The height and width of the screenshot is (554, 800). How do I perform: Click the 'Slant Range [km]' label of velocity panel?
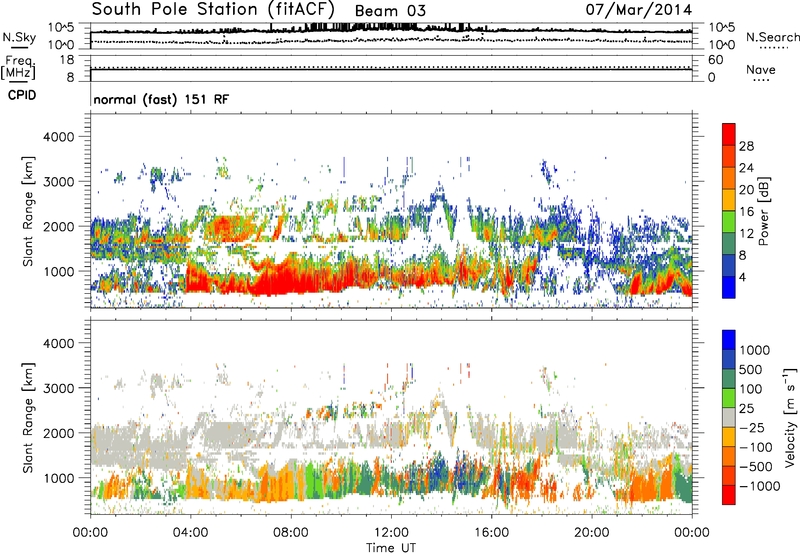coord(28,417)
